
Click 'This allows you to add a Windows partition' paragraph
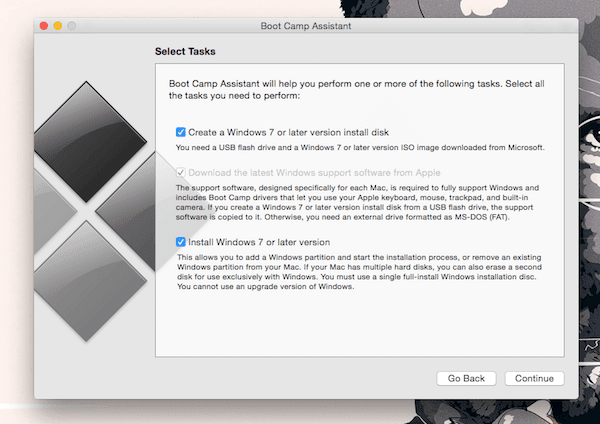click(x=359, y=272)
